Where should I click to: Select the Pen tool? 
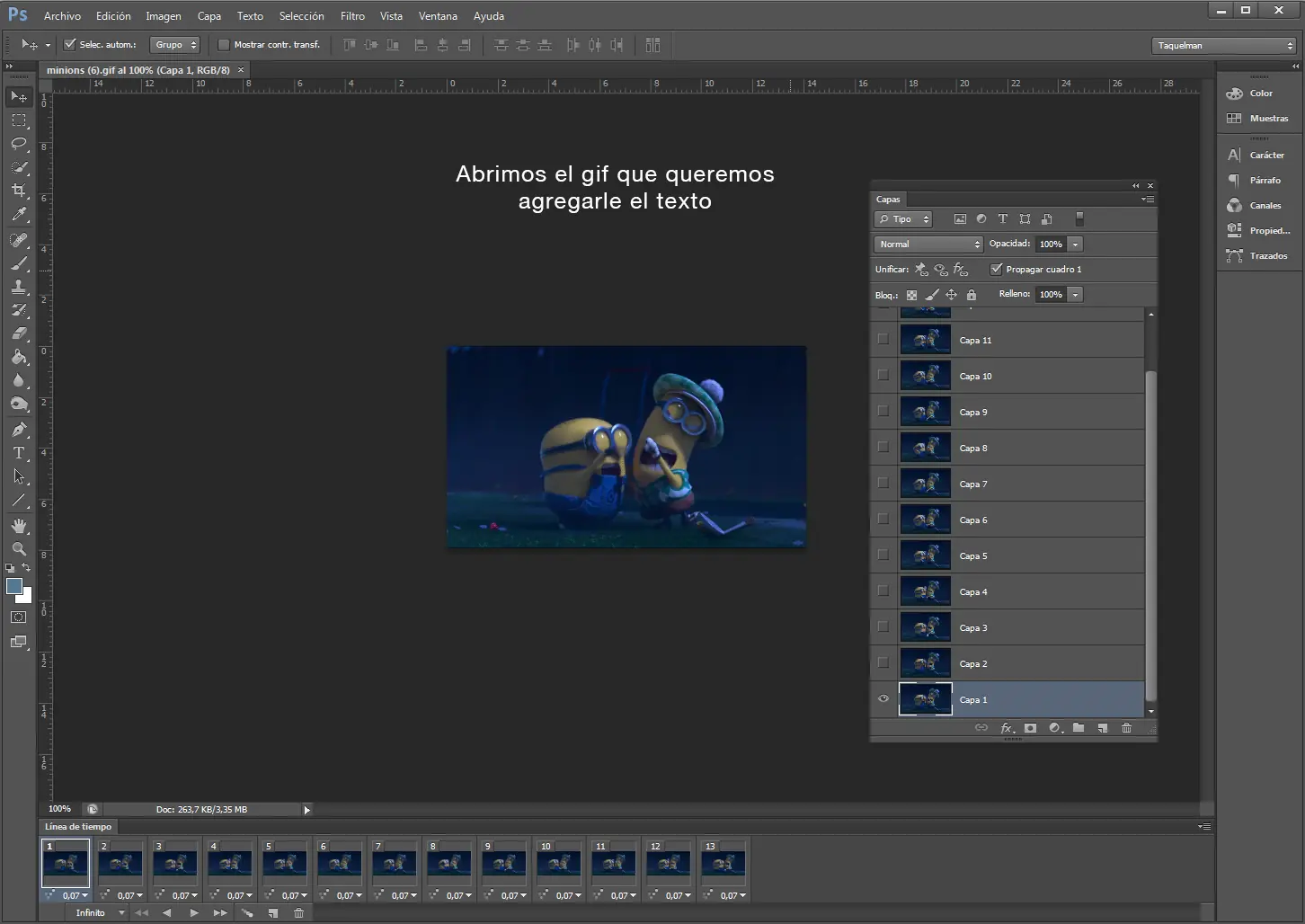(18, 430)
